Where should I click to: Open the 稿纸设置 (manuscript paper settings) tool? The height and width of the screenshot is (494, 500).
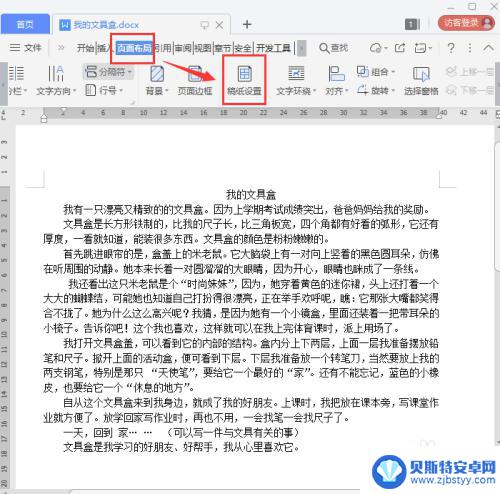tap(244, 80)
